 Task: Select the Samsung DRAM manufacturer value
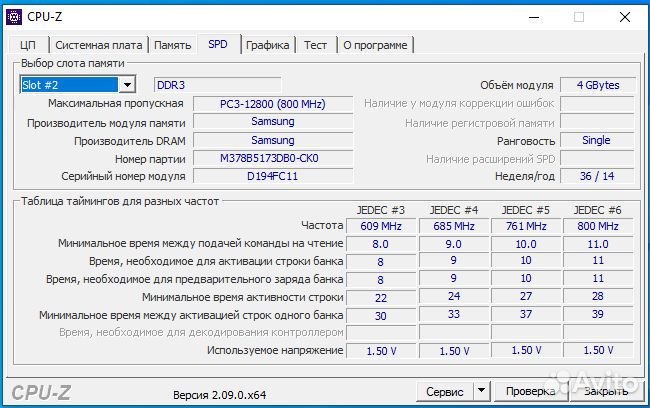point(273,141)
